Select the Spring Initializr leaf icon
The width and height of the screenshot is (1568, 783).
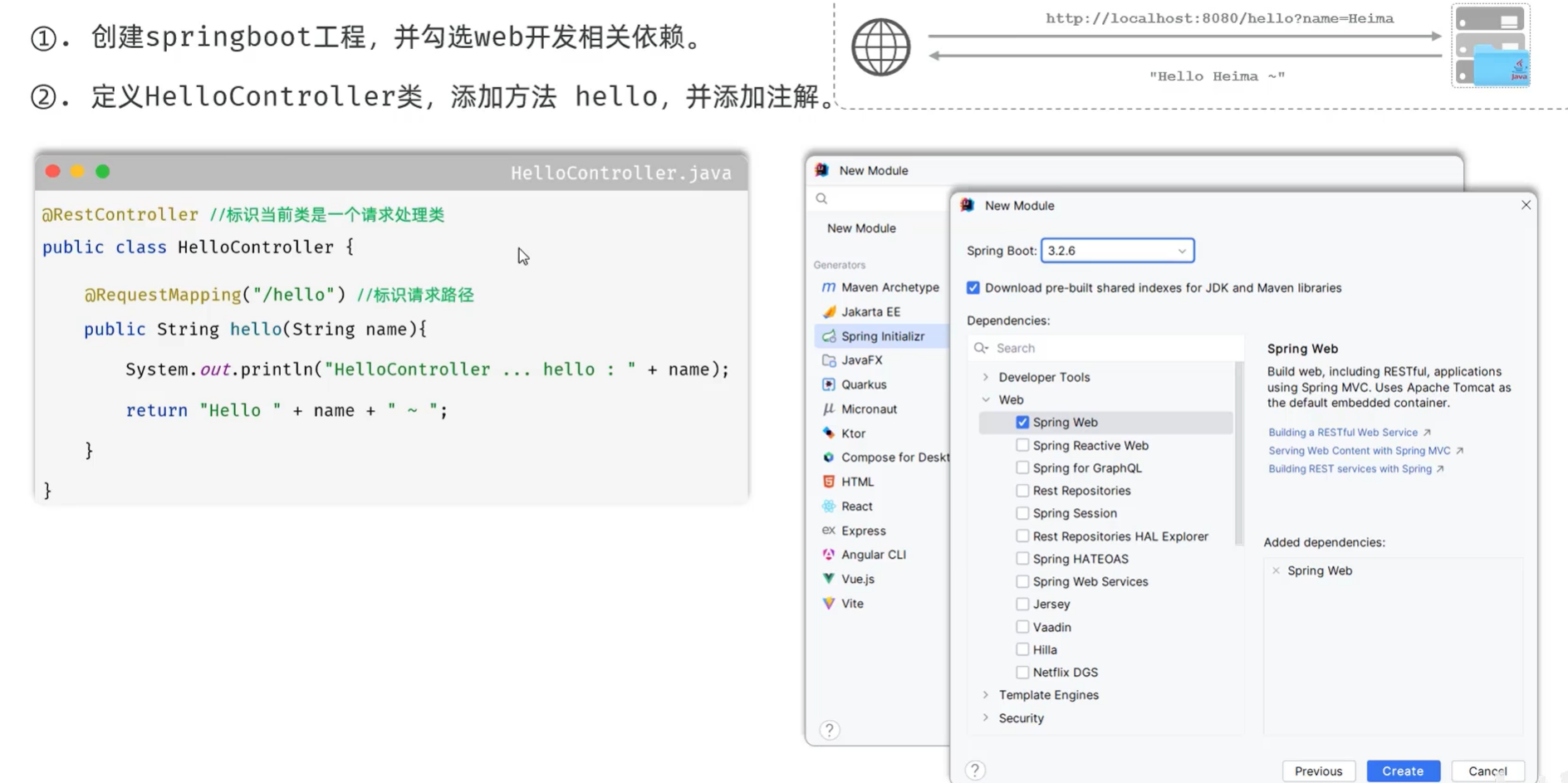[828, 336]
